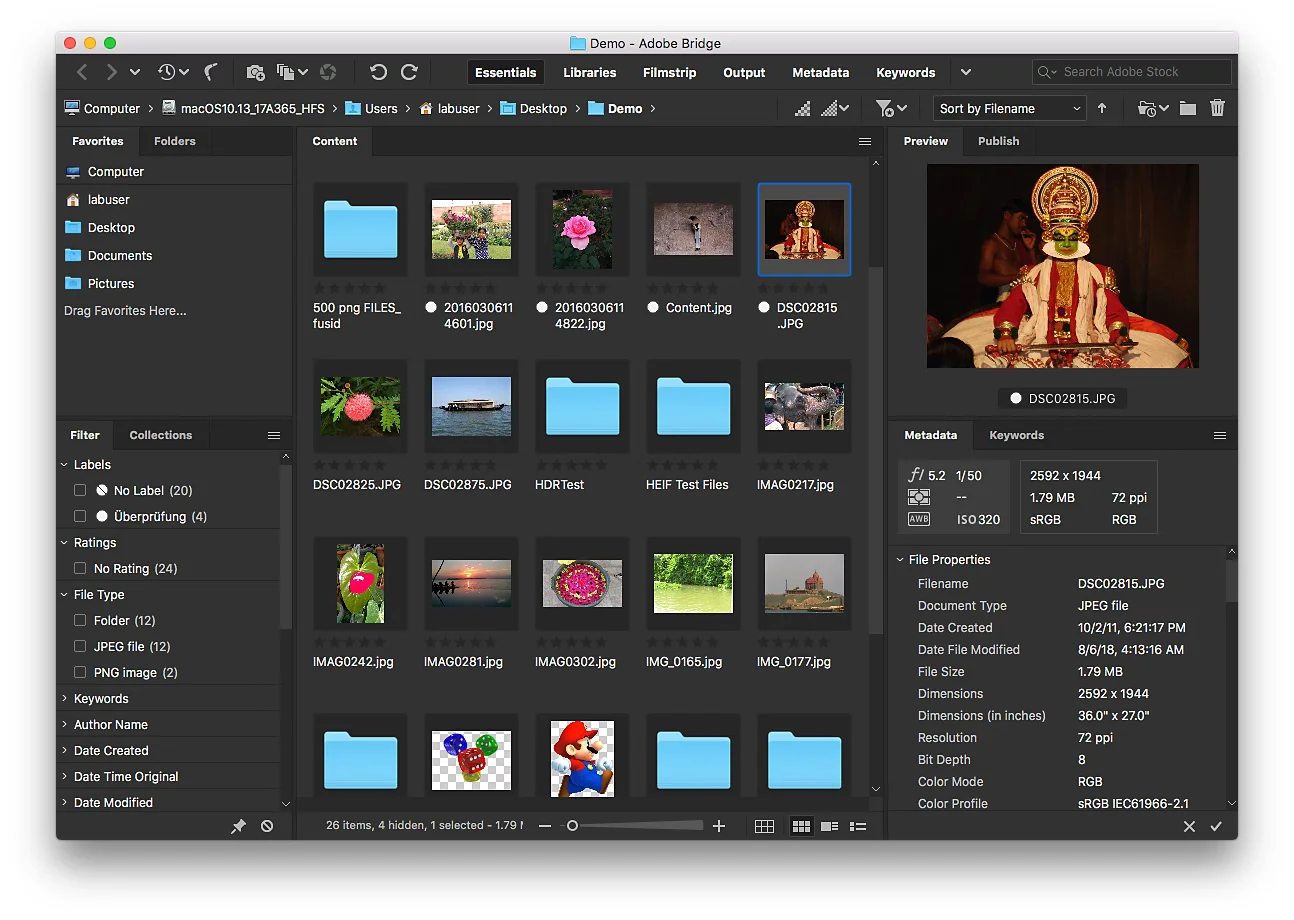Pin the Filter panel with the pin icon
This screenshot has height=920, width=1294.
pos(237,826)
